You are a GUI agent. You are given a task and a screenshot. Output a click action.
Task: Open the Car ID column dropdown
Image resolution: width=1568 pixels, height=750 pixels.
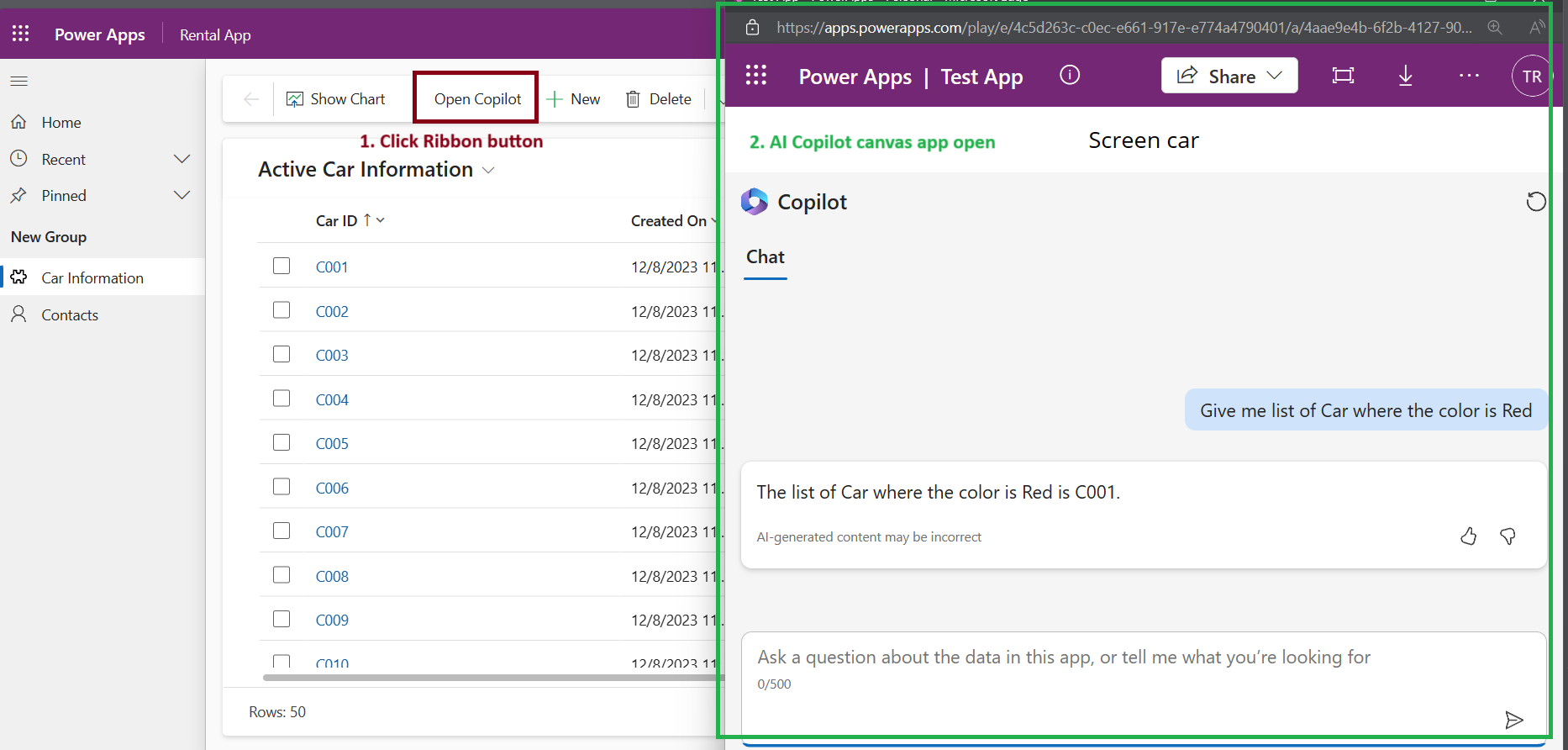[381, 220]
